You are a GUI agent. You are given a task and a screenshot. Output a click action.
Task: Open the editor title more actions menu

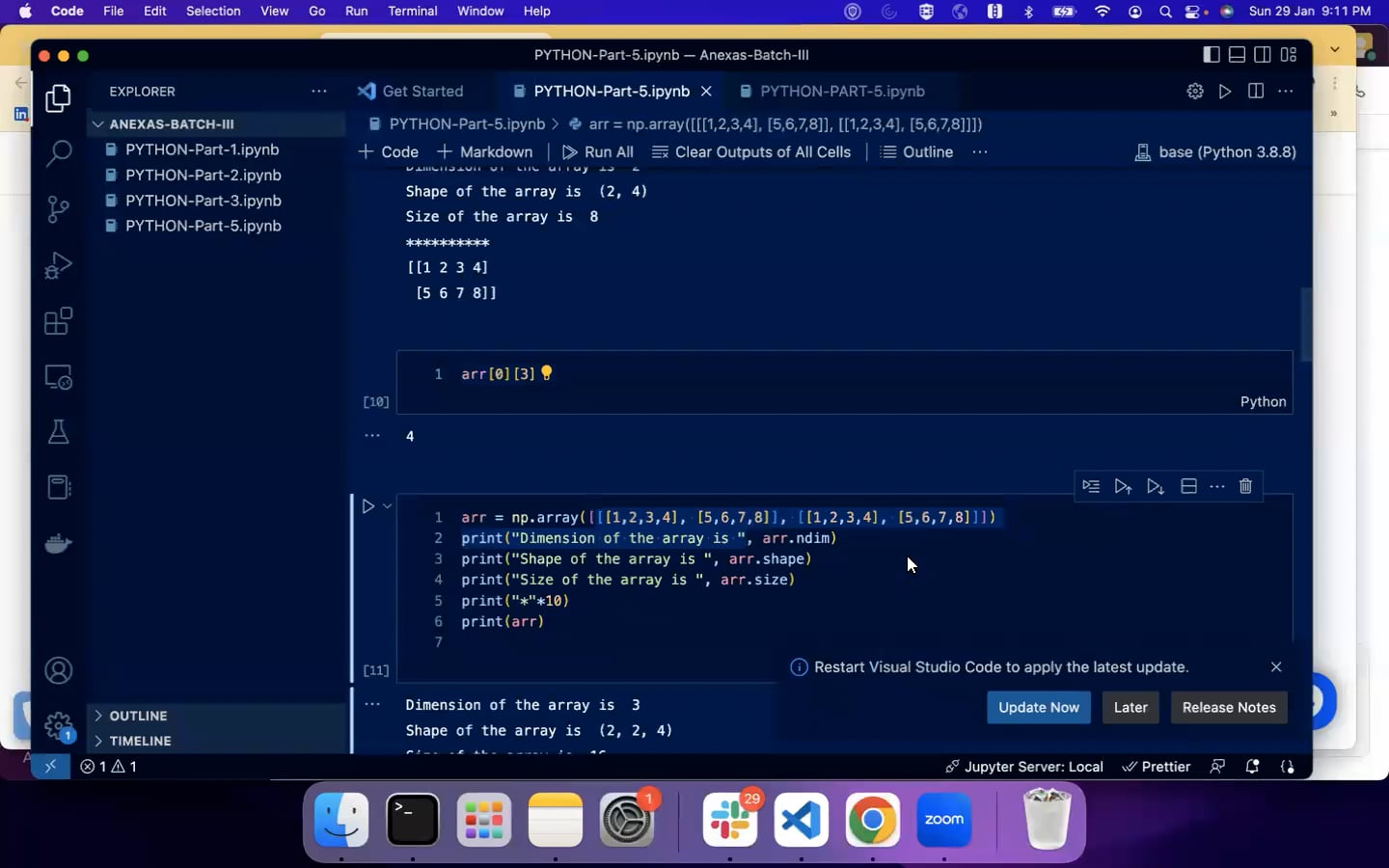pyautogui.click(x=1286, y=91)
